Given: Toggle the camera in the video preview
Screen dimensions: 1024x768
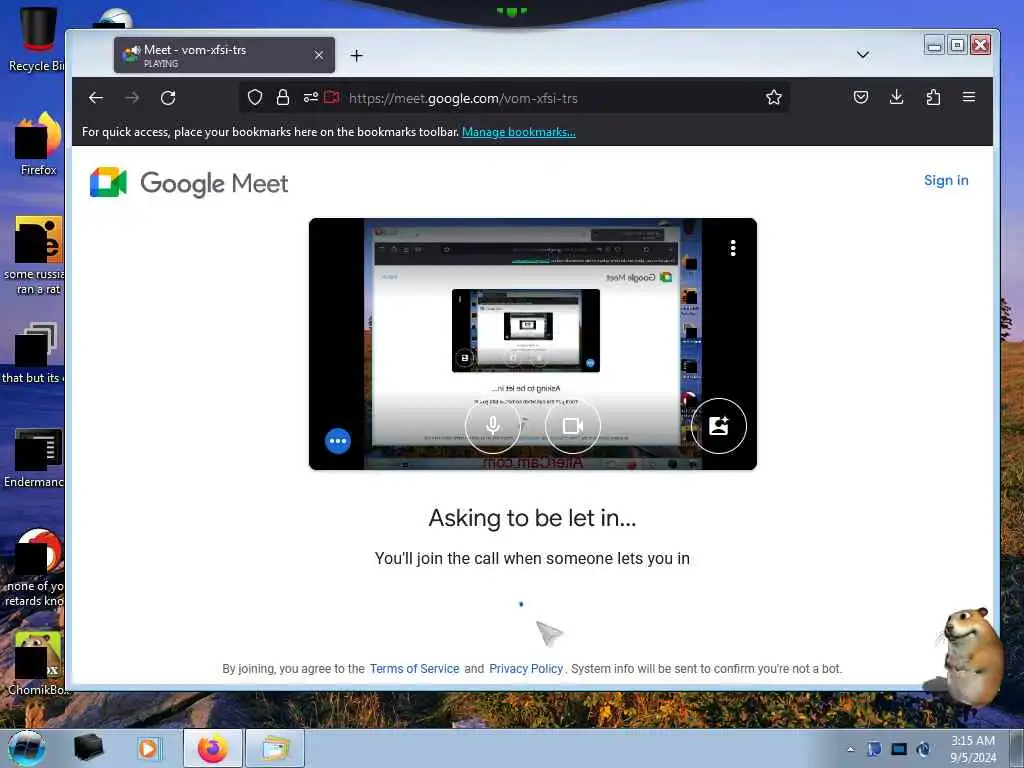Looking at the screenshot, I should (x=573, y=426).
